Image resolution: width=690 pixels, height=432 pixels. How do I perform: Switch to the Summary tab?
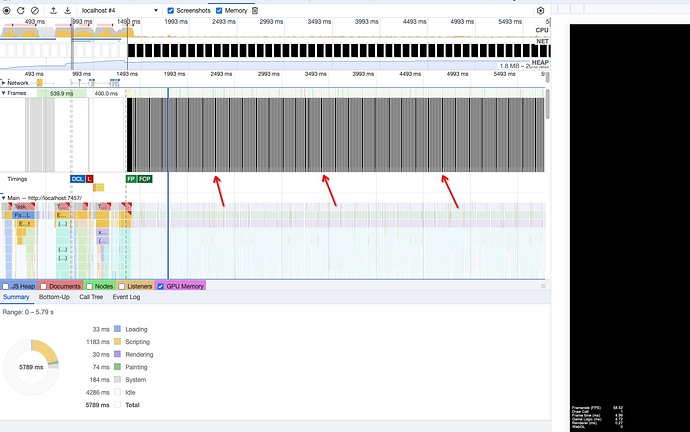[x=16, y=297]
